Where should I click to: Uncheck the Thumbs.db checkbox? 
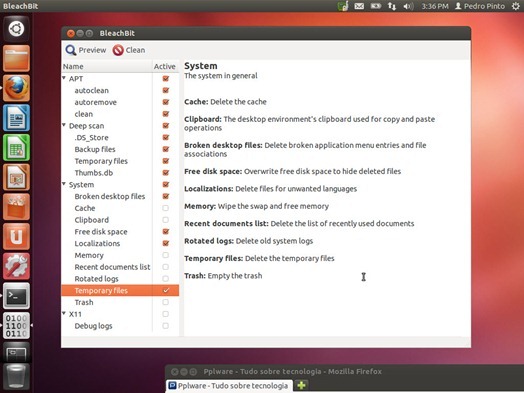pos(166,173)
